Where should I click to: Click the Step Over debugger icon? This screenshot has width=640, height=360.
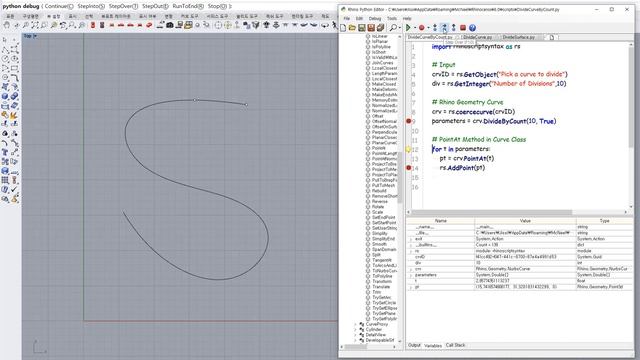[444, 28]
